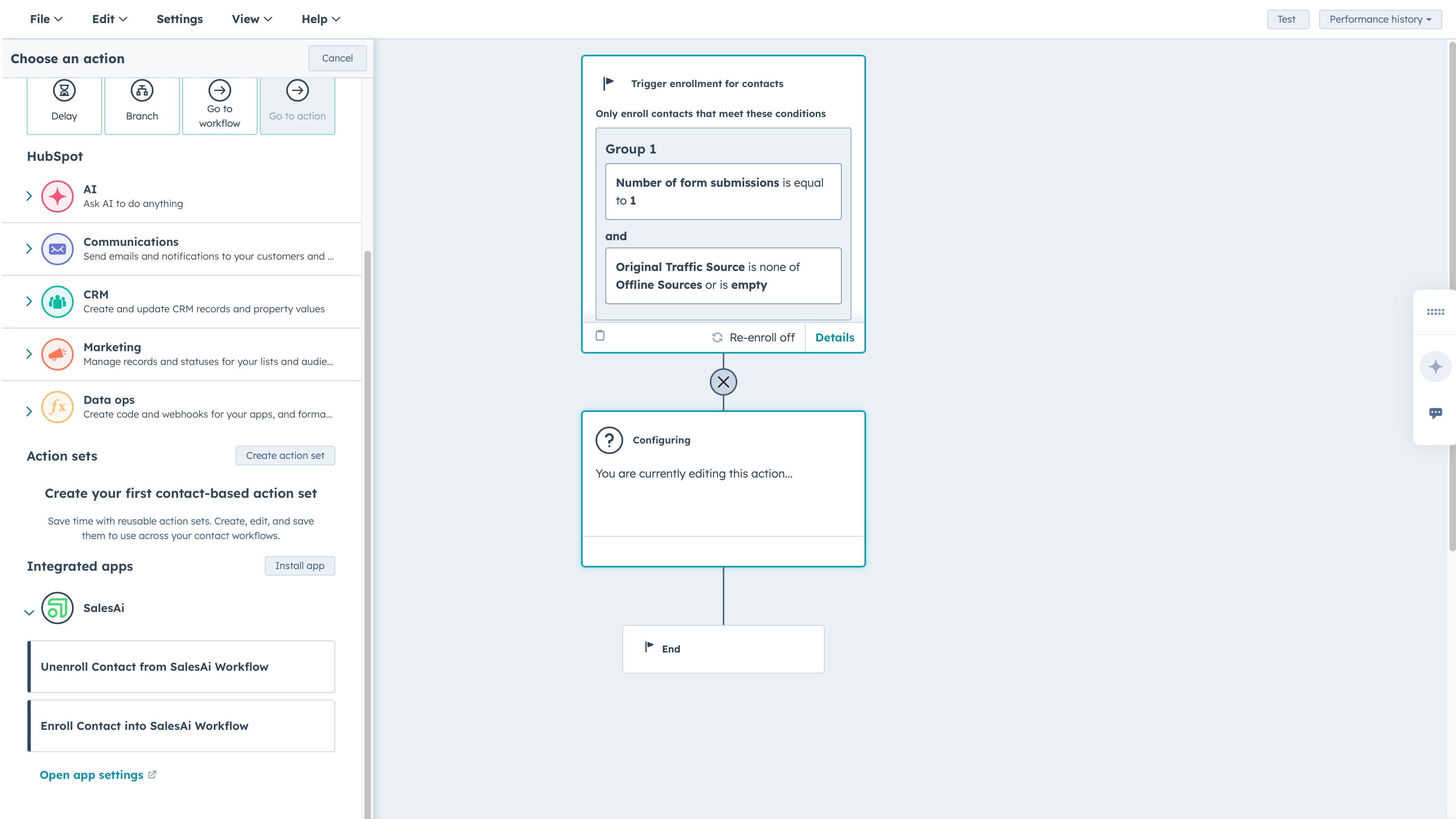Expand the Communications category

(29, 249)
